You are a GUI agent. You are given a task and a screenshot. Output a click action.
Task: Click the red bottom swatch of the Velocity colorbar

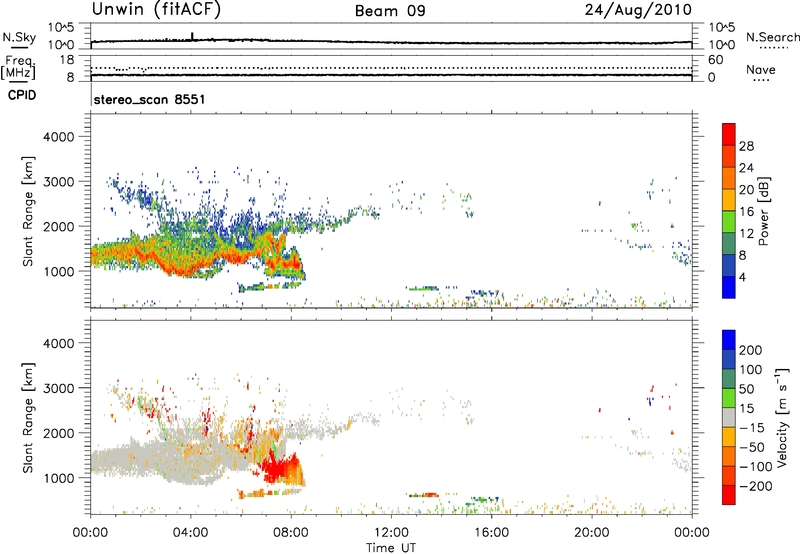point(729,495)
